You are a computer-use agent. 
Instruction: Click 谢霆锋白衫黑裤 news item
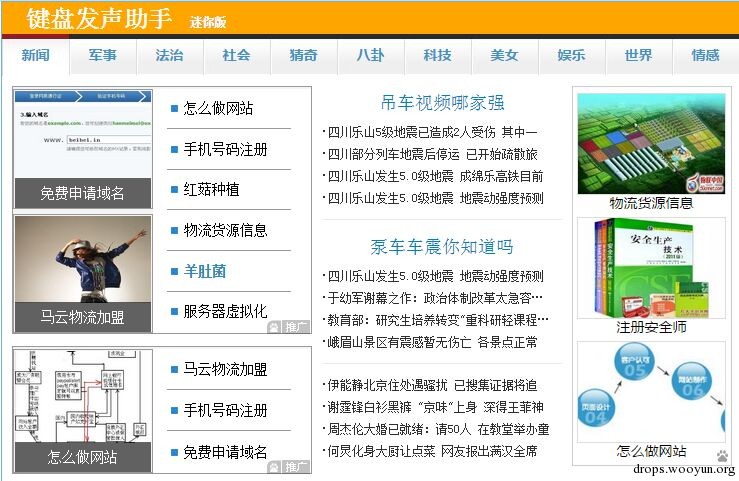pos(433,408)
